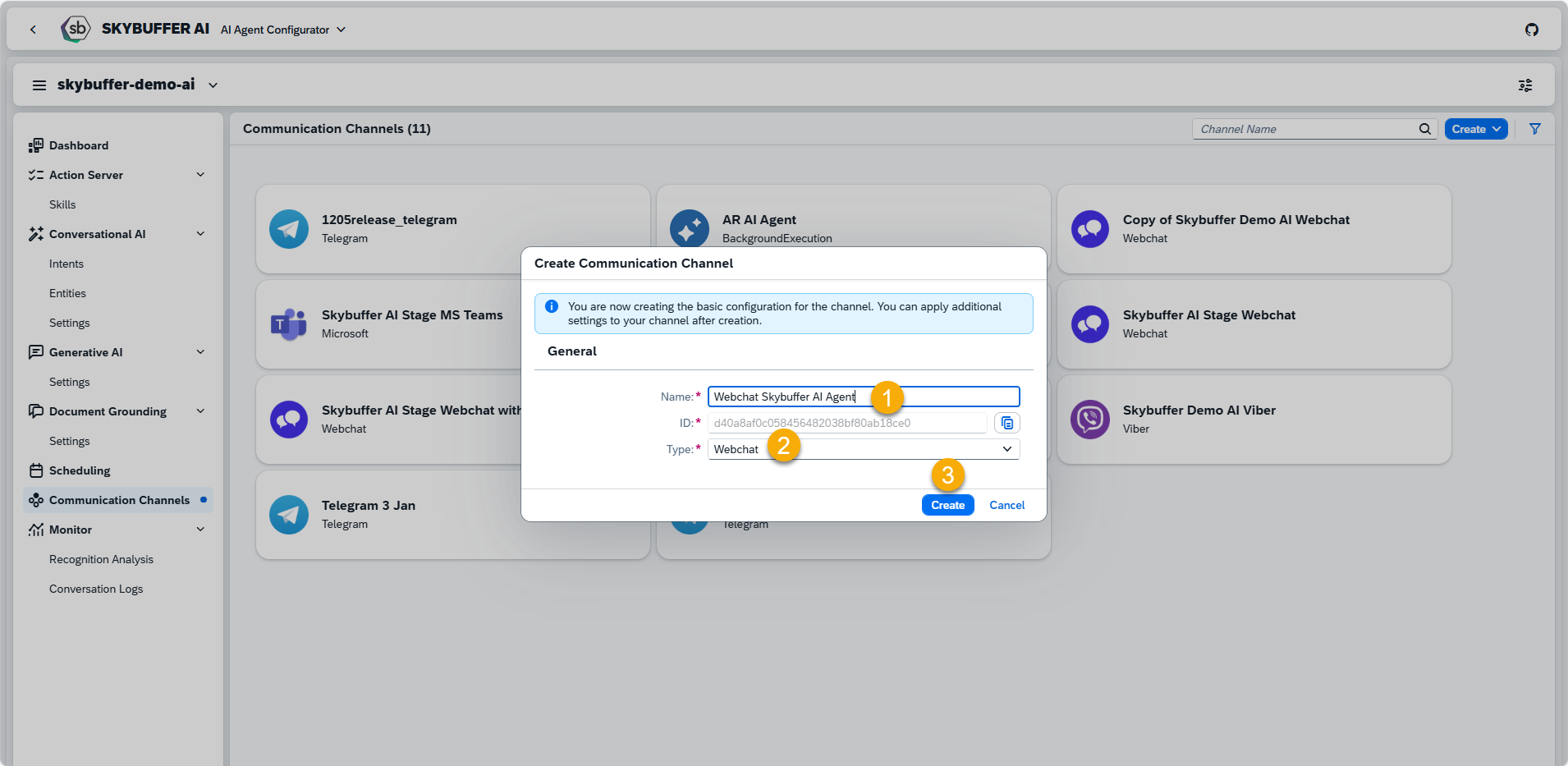
Task: Cancel the Create Communication Channel dialog
Action: click(x=1006, y=505)
